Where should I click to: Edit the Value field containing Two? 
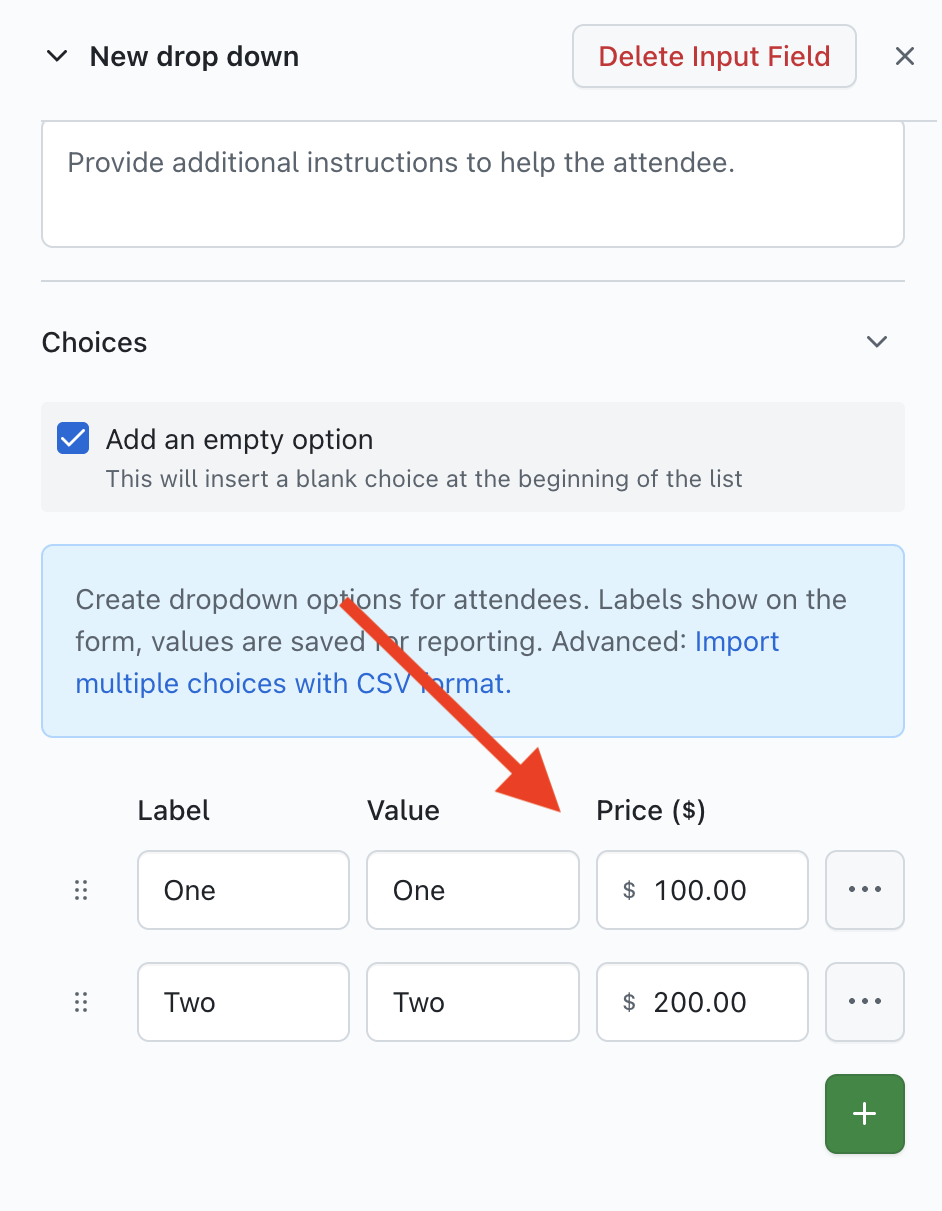click(x=472, y=1002)
